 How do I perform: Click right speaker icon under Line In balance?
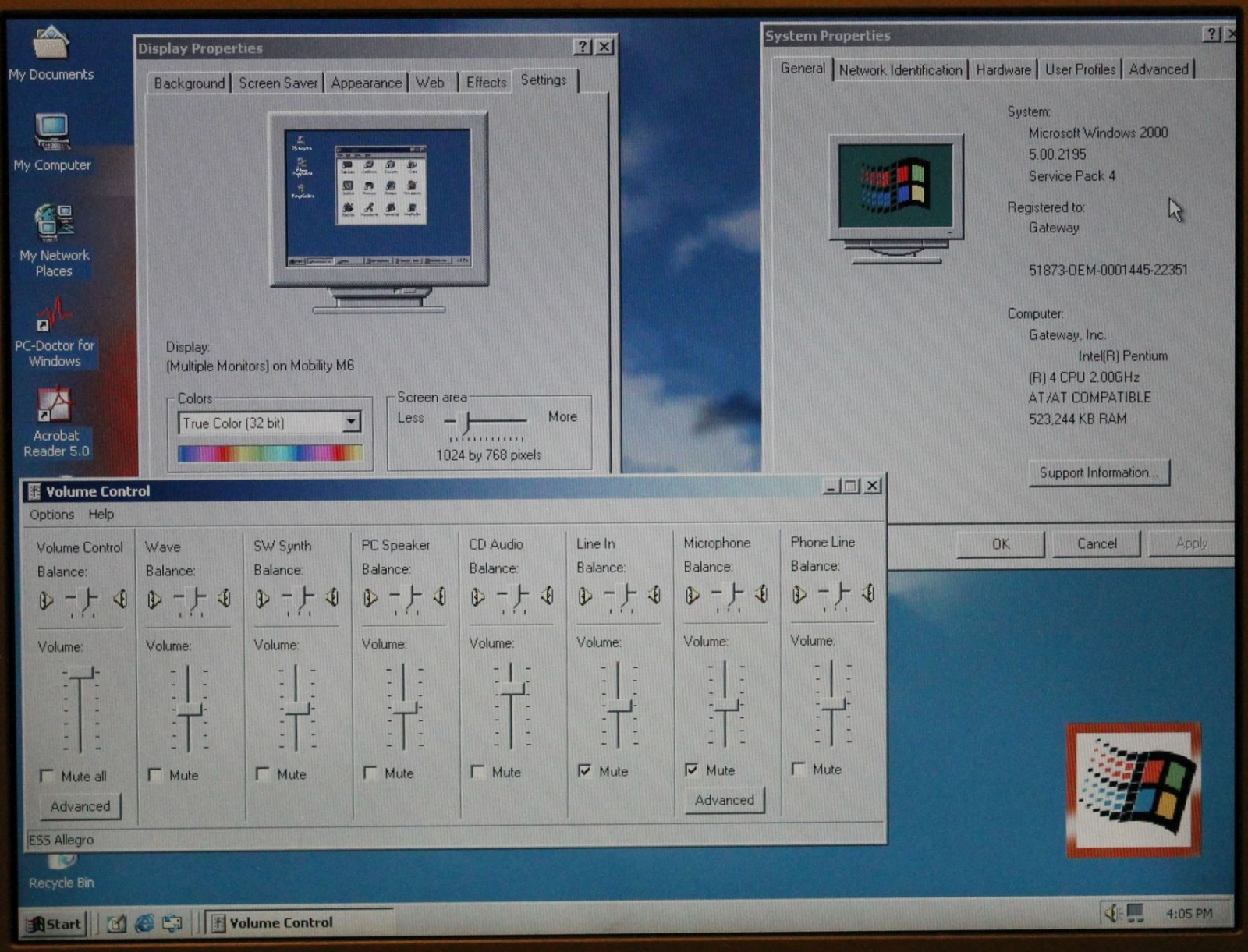pyautogui.click(x=655, y=595)
